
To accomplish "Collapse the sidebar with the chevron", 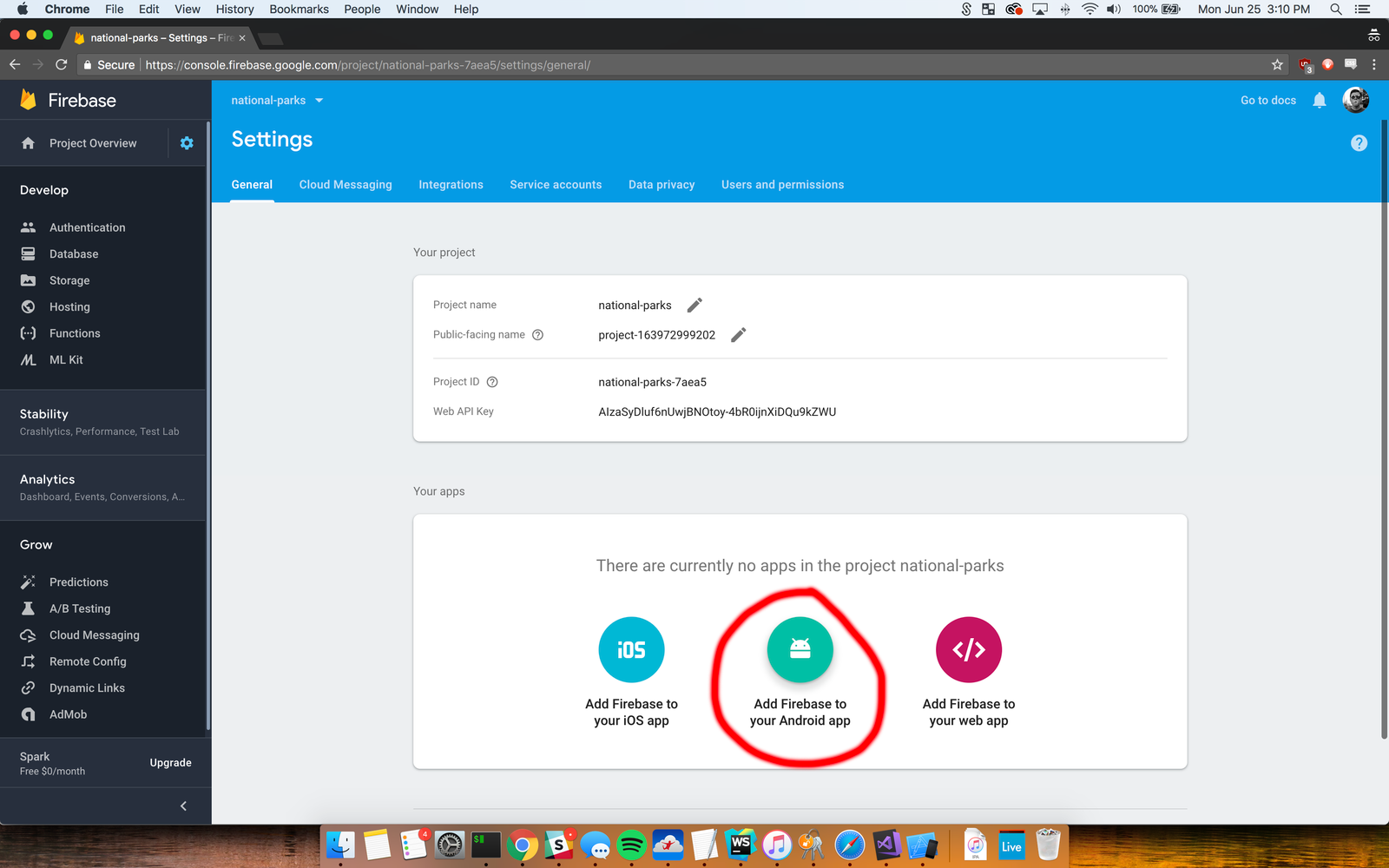I will (183, 806).
